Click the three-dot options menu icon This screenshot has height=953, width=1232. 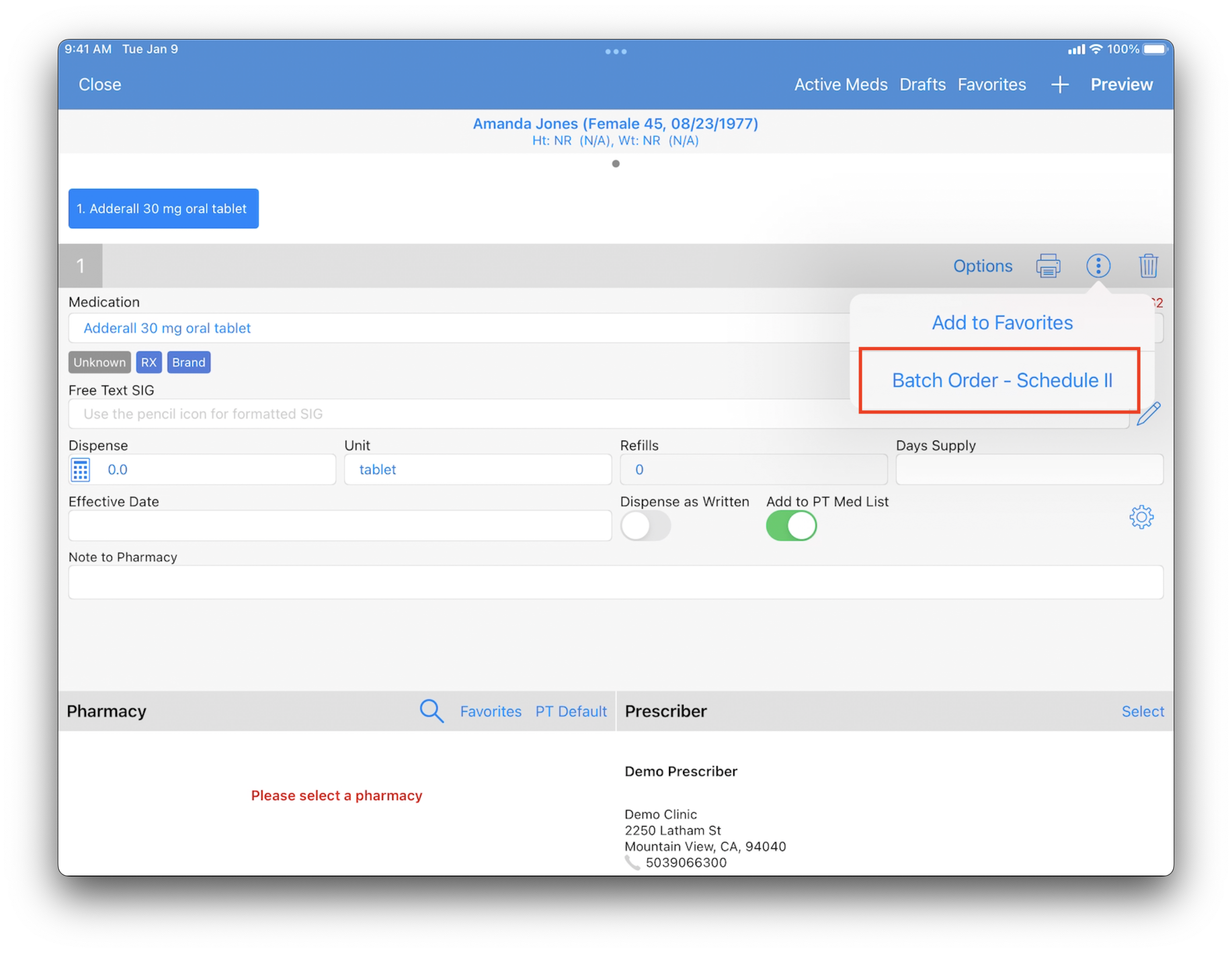point(1098,265)
